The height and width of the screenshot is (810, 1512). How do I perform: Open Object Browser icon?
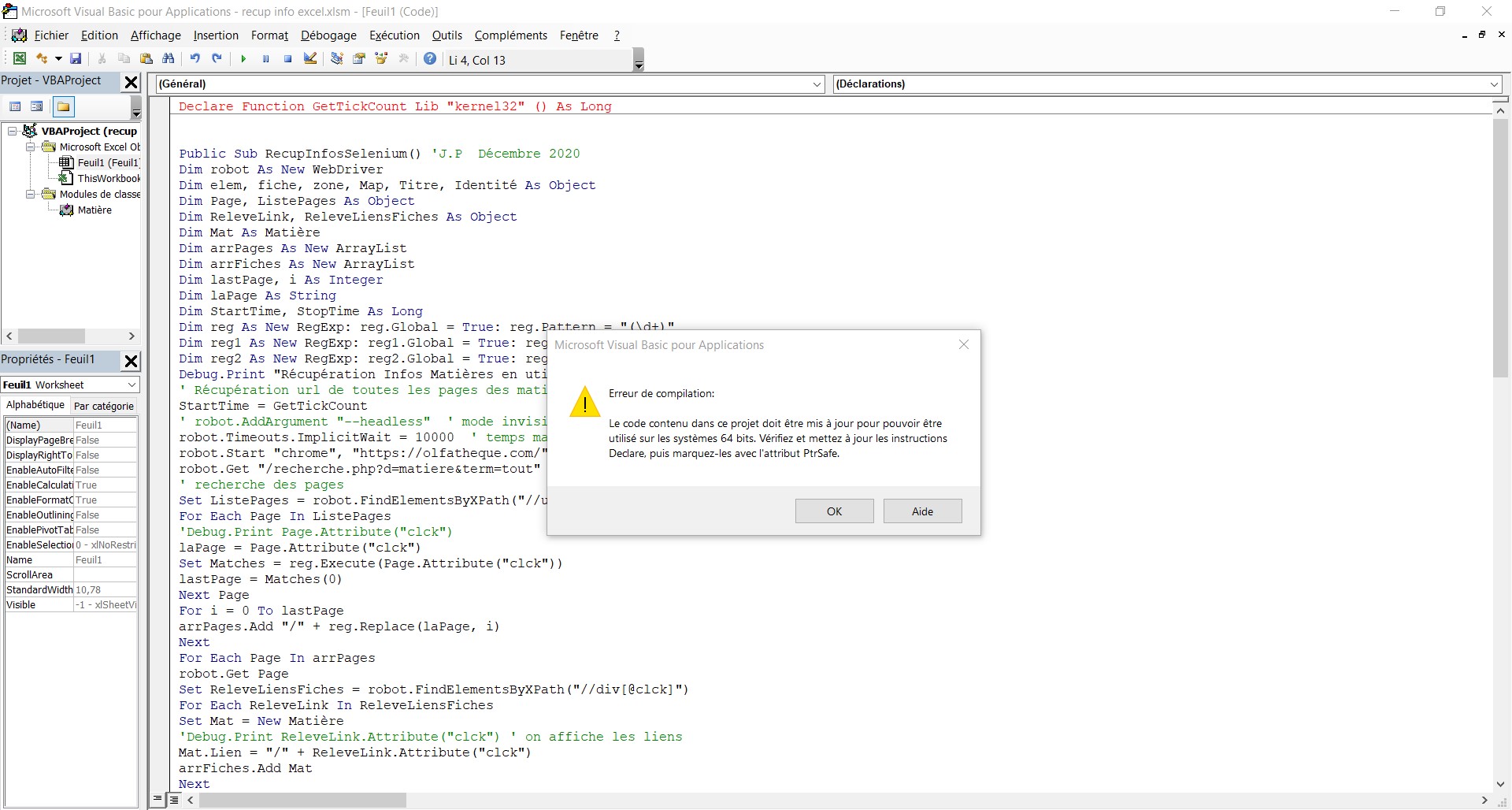pos(381,59)
